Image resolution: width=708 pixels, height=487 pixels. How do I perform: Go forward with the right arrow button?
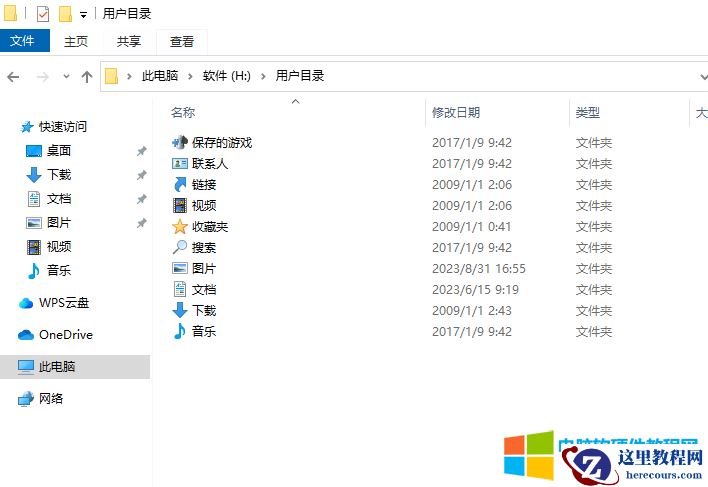click(x=42, y=77)
